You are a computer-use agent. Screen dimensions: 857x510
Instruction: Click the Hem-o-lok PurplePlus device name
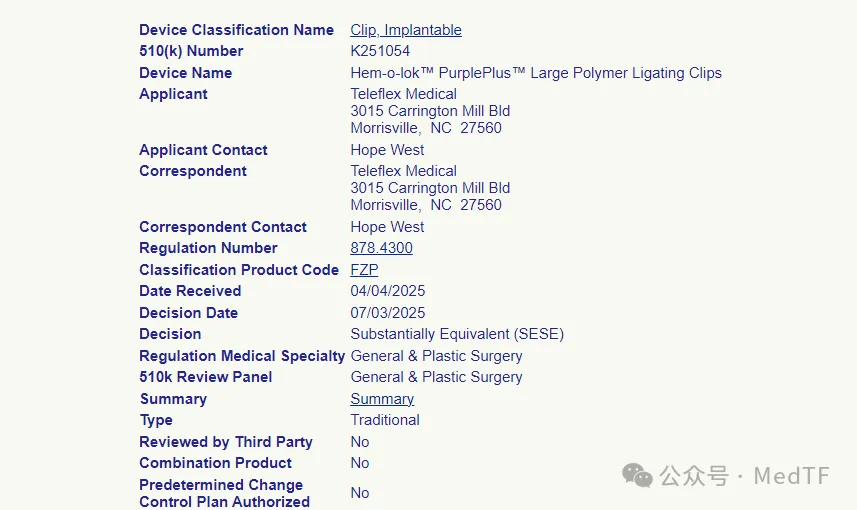coord(535,73)
